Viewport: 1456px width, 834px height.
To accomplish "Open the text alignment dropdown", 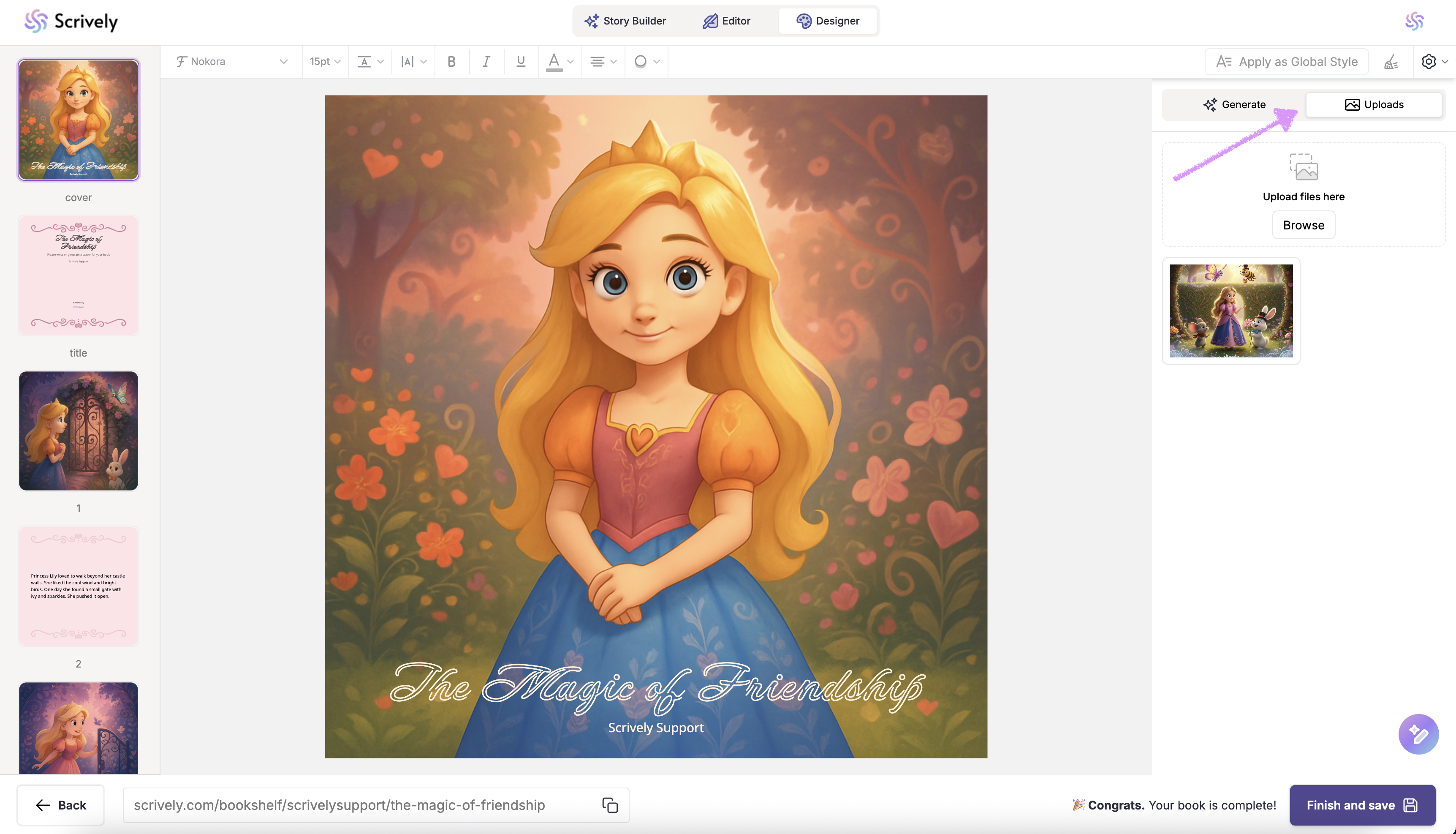I will (x=603, y=61).
